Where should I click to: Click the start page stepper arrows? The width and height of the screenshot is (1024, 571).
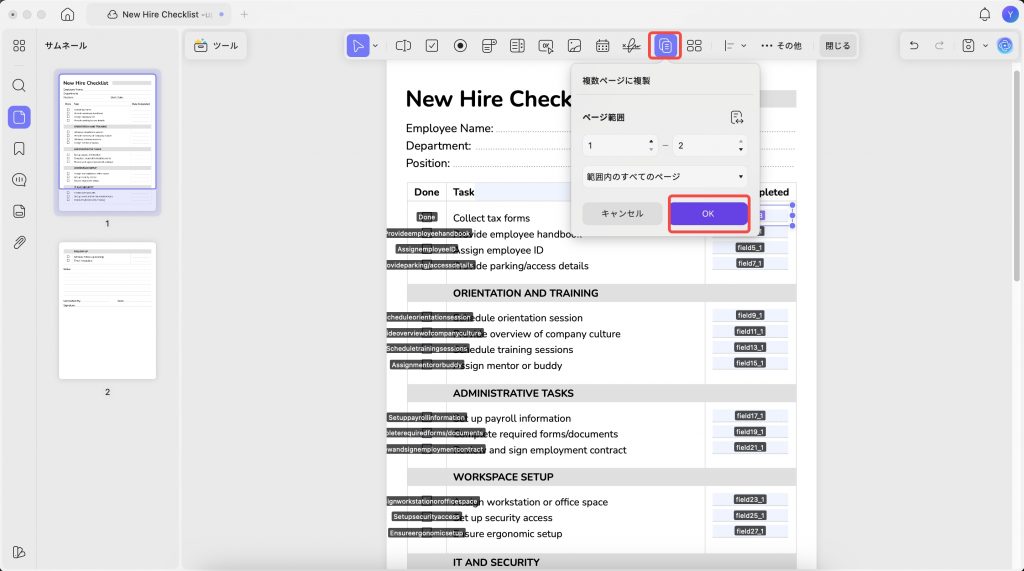(x=650, y=145)
